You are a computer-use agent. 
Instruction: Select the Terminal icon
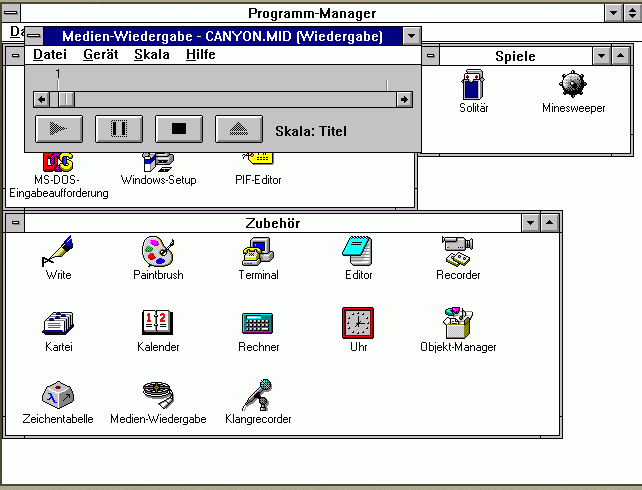pos(258,251)
